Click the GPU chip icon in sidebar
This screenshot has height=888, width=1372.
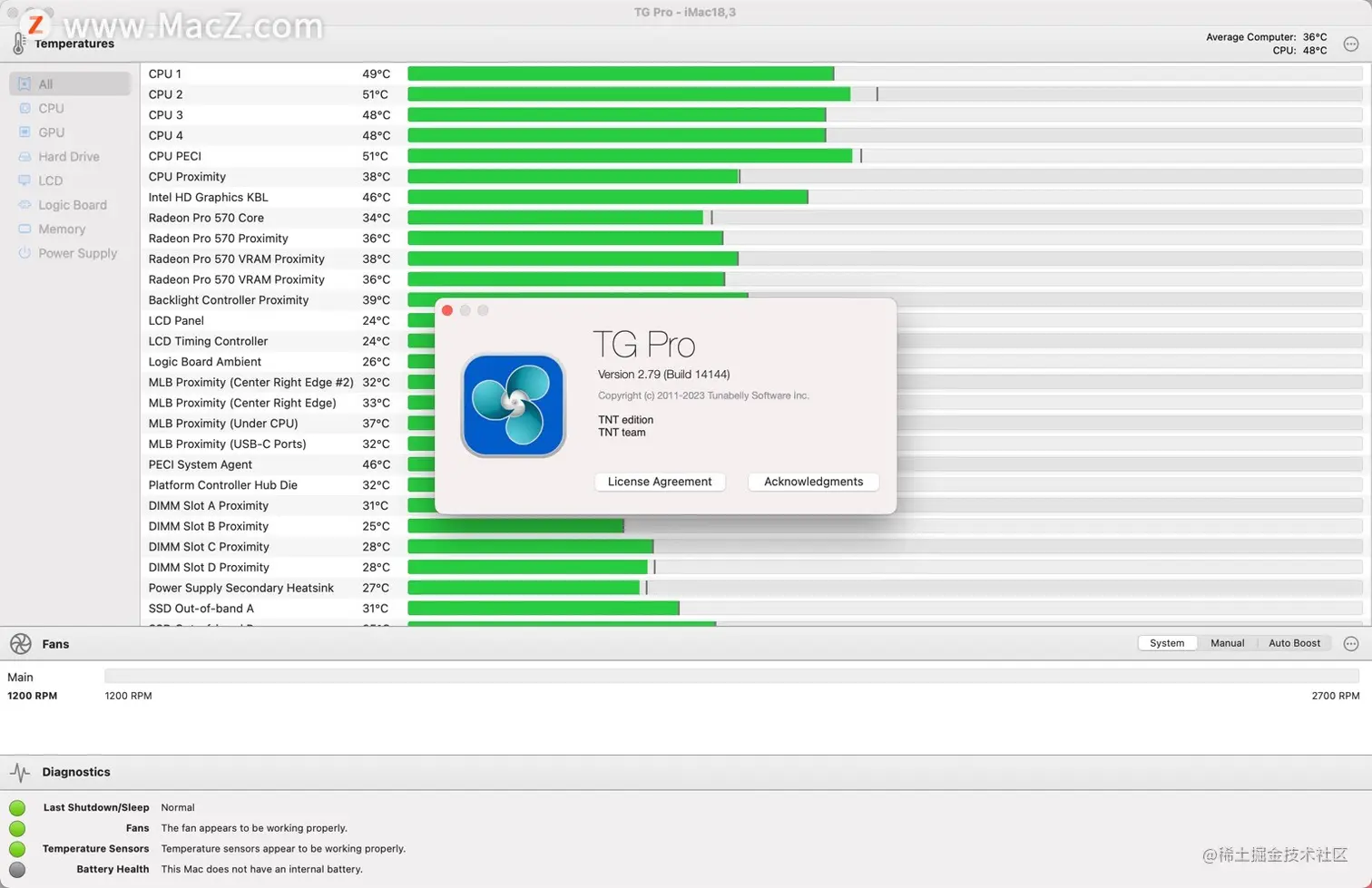point(24,132)
